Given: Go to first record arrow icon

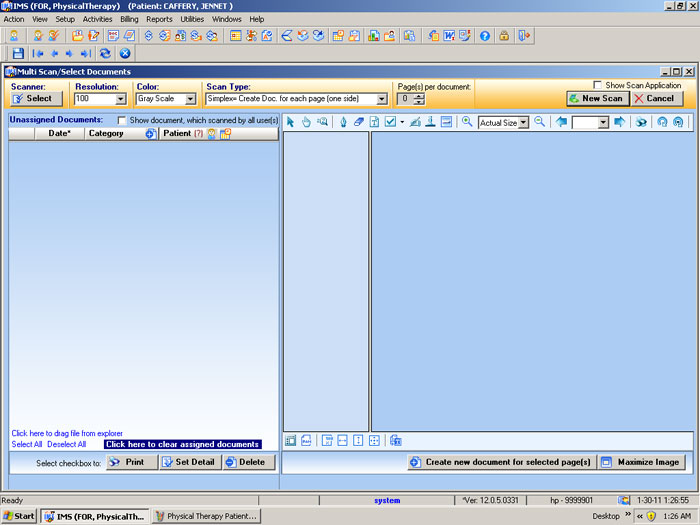Looking at the screenshot, I should (38, 54).
